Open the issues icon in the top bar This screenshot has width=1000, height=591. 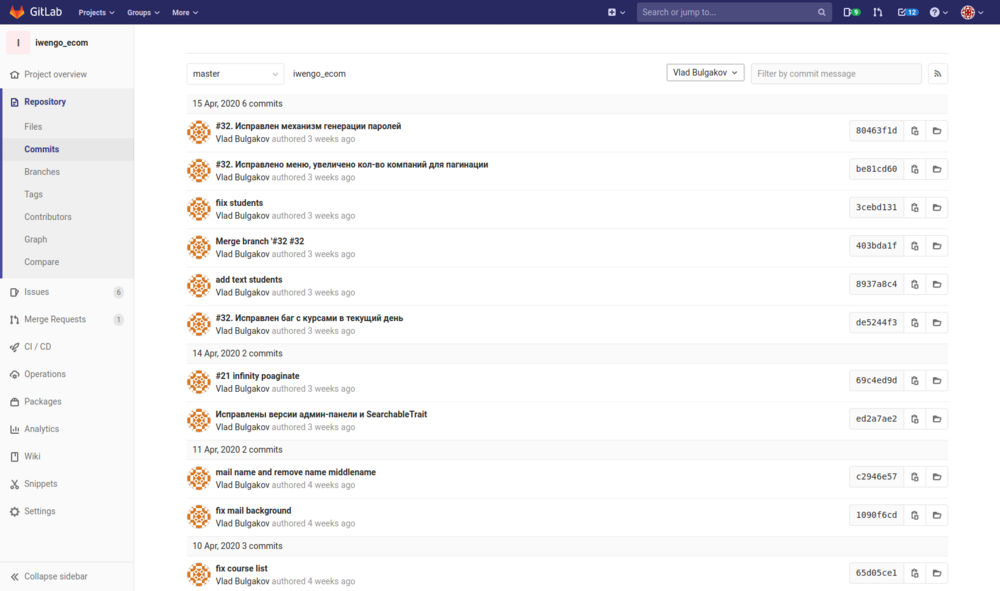tap(851, 12)
